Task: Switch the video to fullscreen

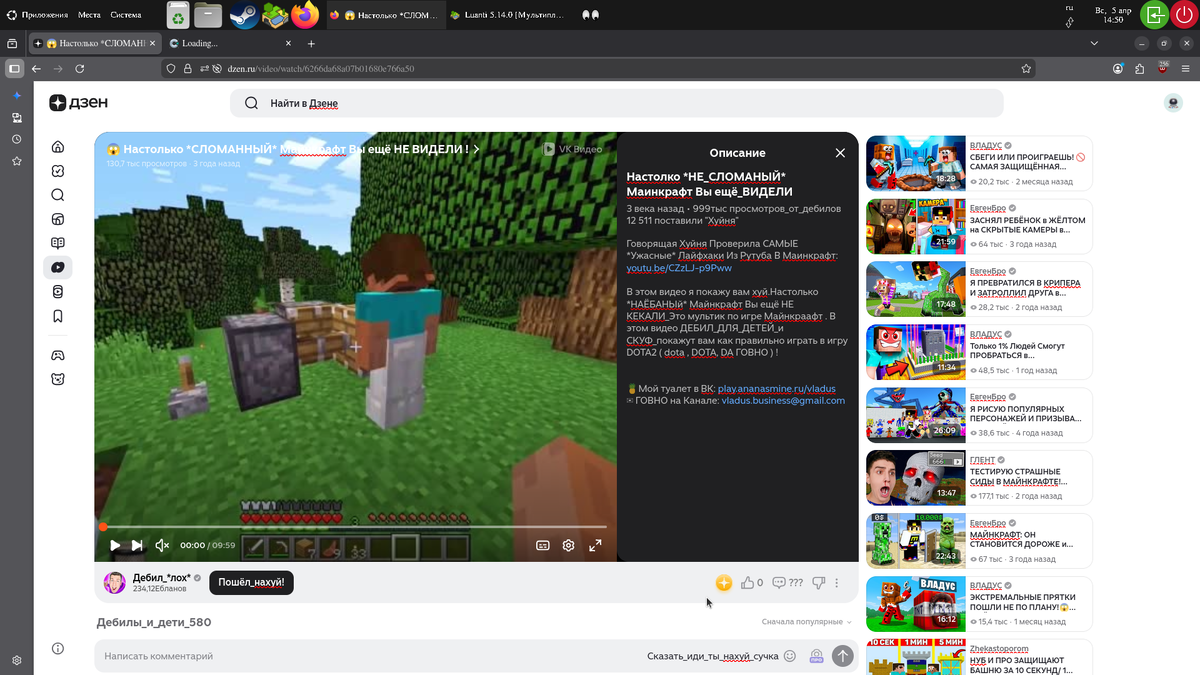Action: 595,545
